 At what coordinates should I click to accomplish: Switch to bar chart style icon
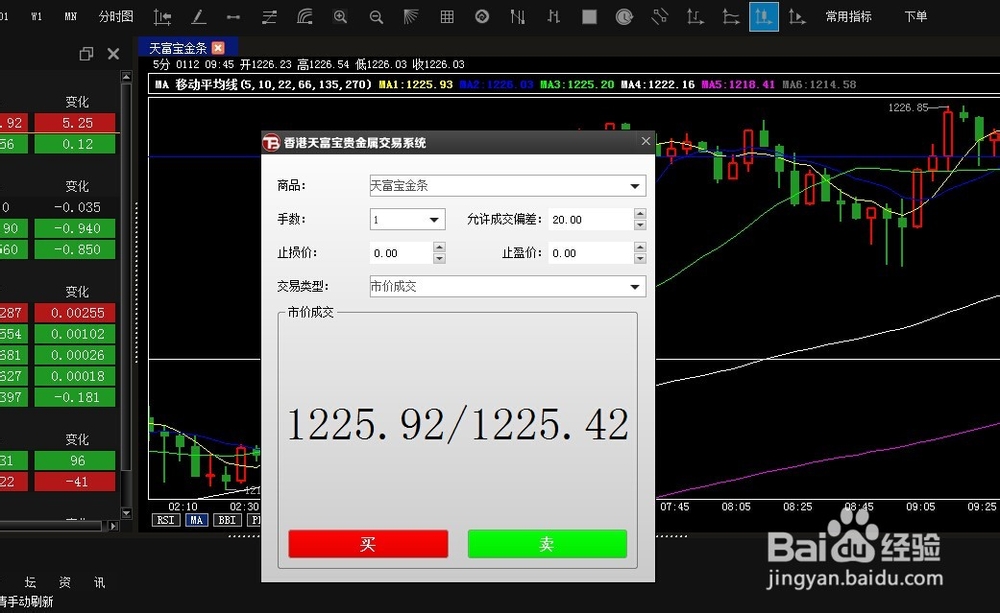pos(518,17)
